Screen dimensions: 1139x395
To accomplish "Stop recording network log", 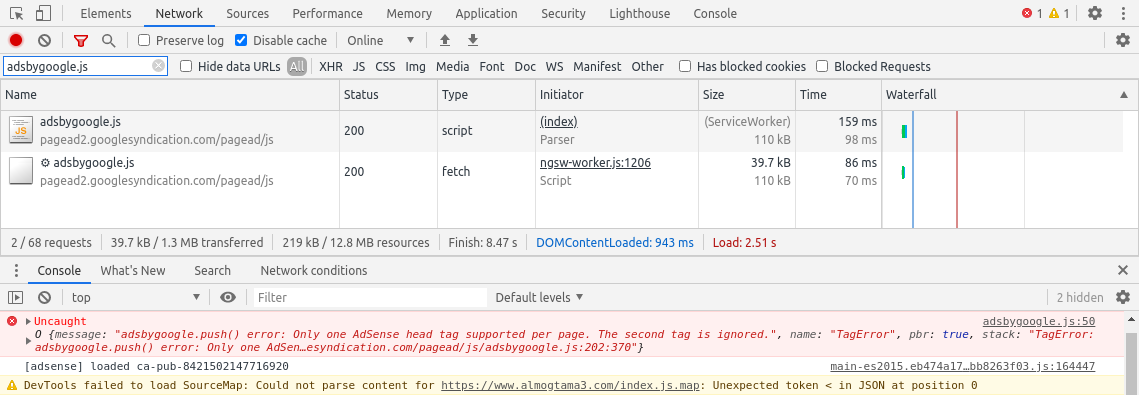I will click(16, 41).
